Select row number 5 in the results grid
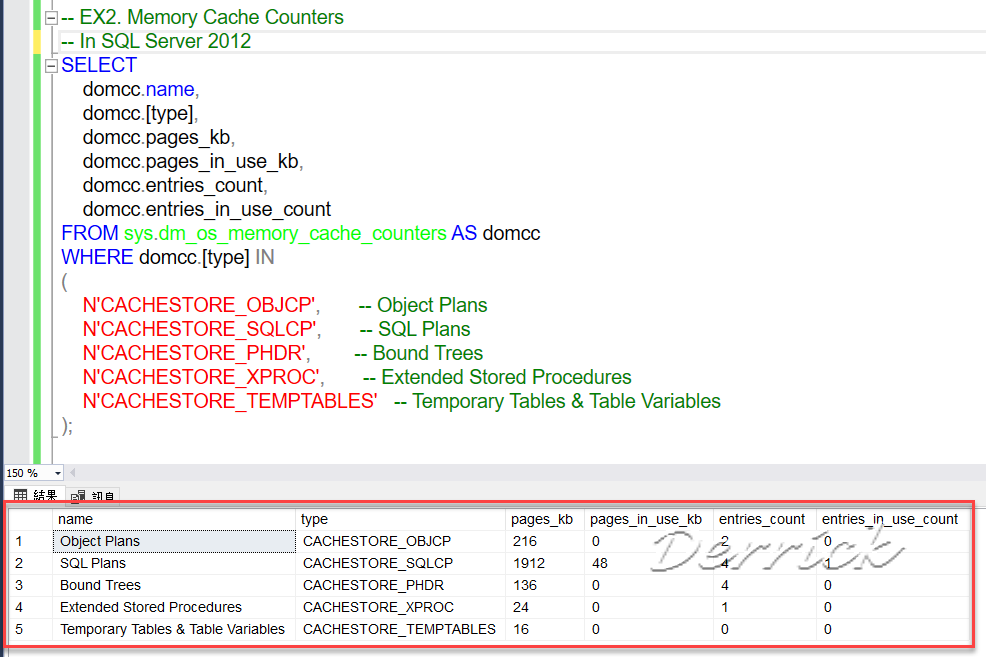Viewport: 986px width, 657px height. (18, 629)
